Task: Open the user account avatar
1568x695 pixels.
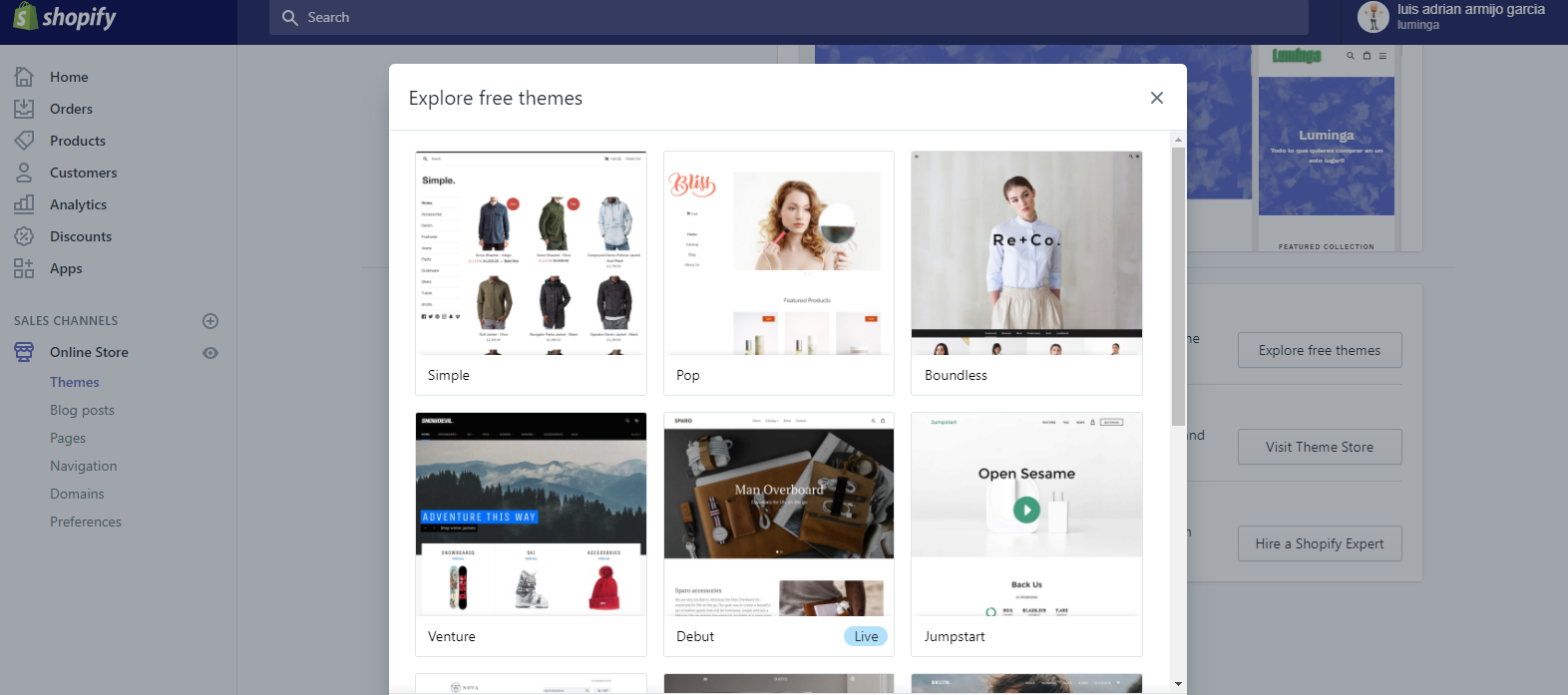Action: [1373, 17]
